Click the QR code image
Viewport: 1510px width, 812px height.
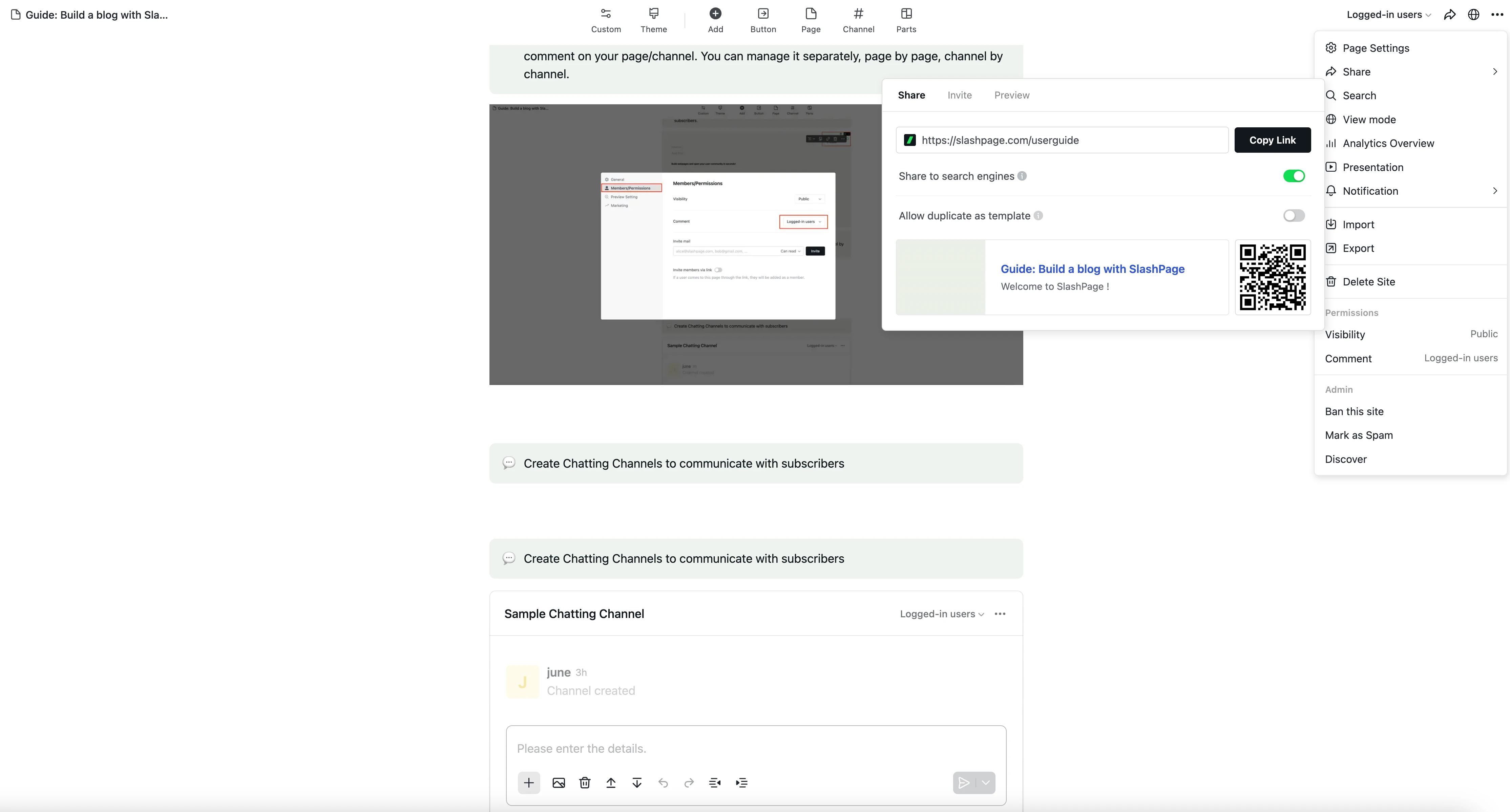pos(1273,277)
